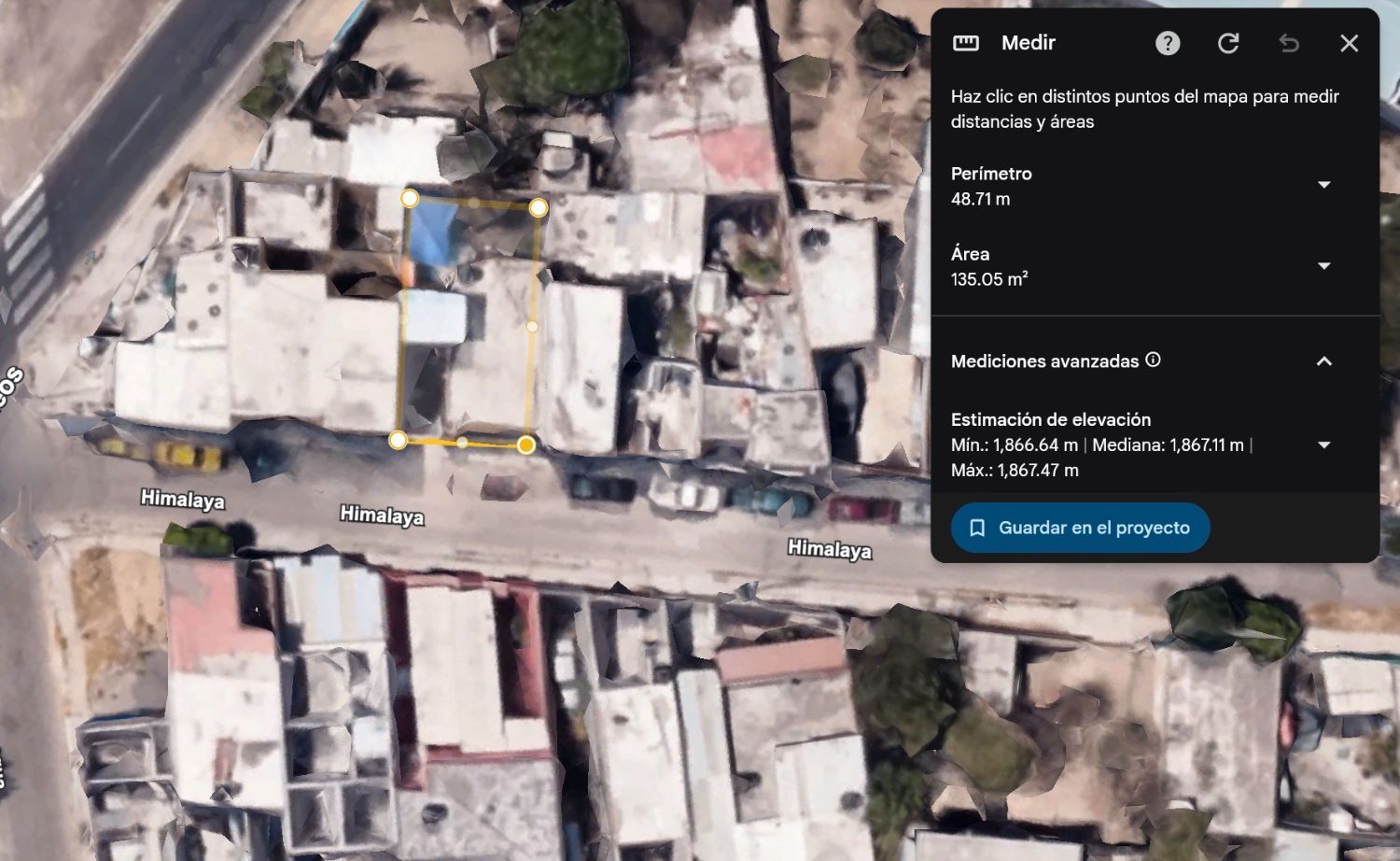
Task: Select the bottom-left polygon vertex
Action: [398, 440]
